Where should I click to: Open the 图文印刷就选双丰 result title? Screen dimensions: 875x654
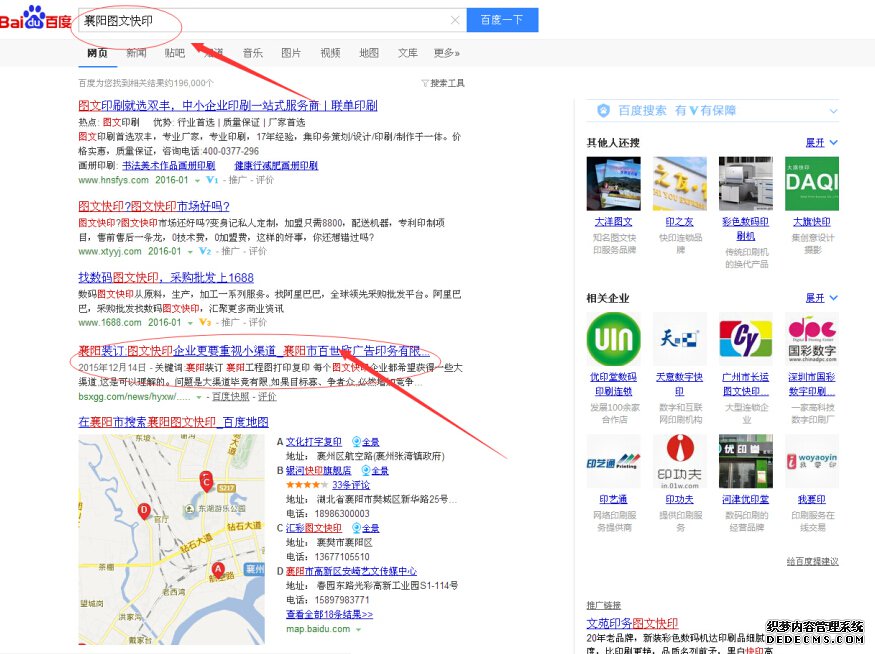click(228, 105)
